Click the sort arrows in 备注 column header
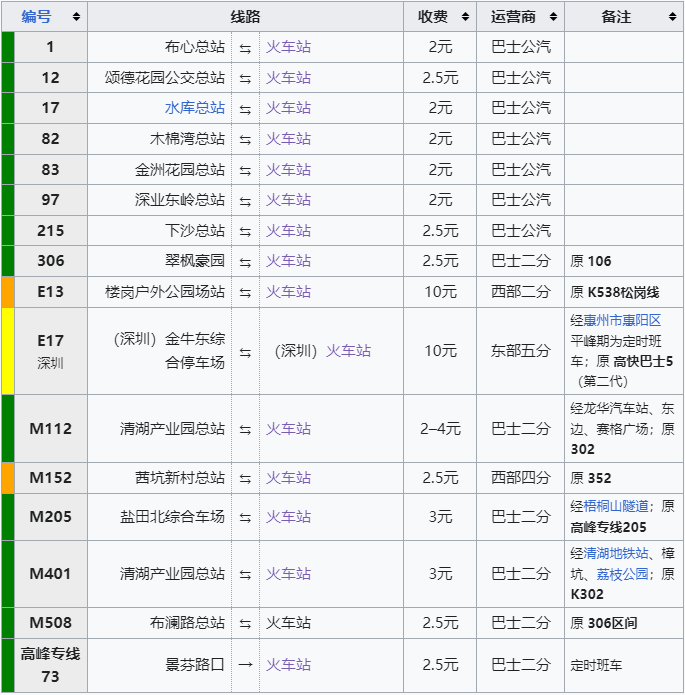The height and width of the screenshot is (695, 685). pos(672,17)
